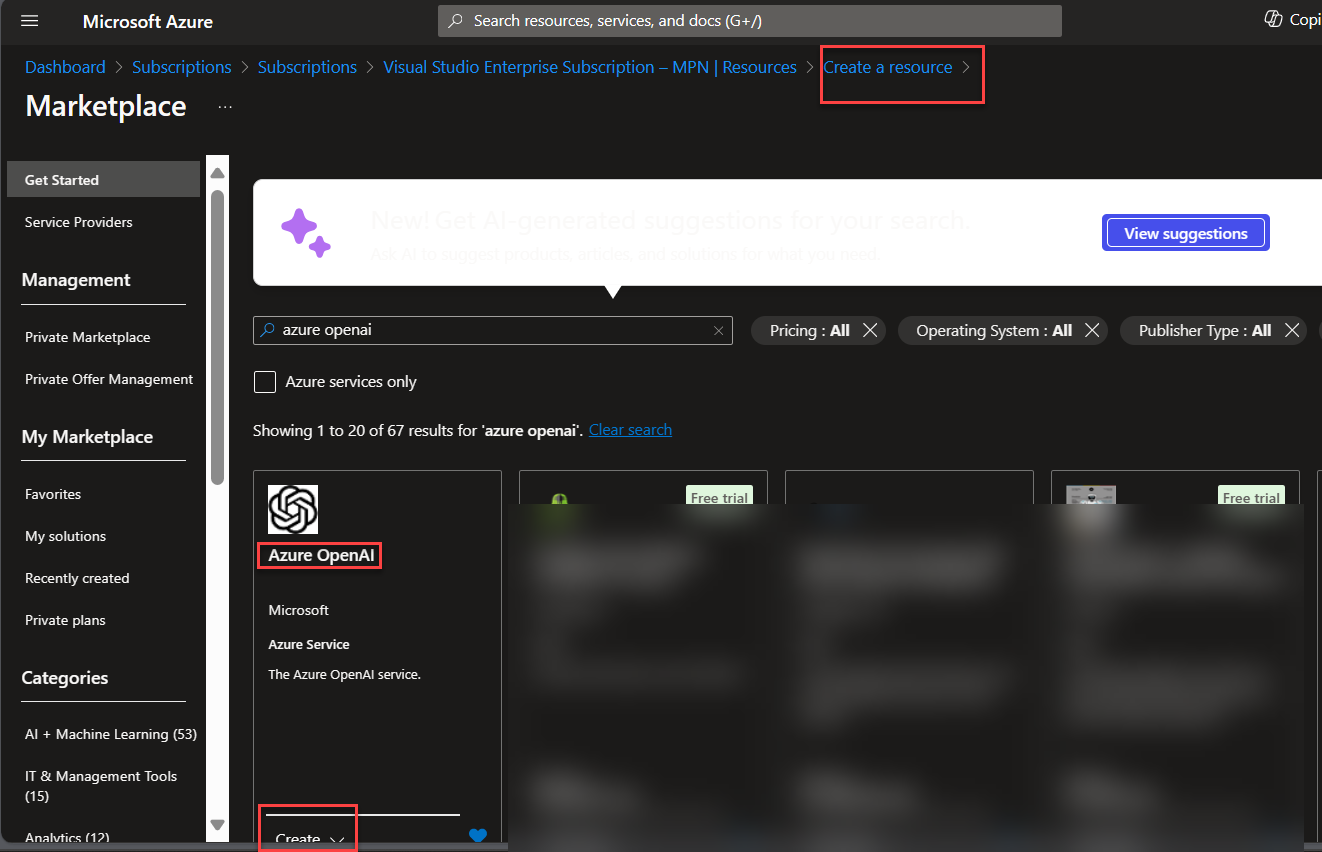
Task: Filter by IT & Management Tools category
Action: click(101, 786)
